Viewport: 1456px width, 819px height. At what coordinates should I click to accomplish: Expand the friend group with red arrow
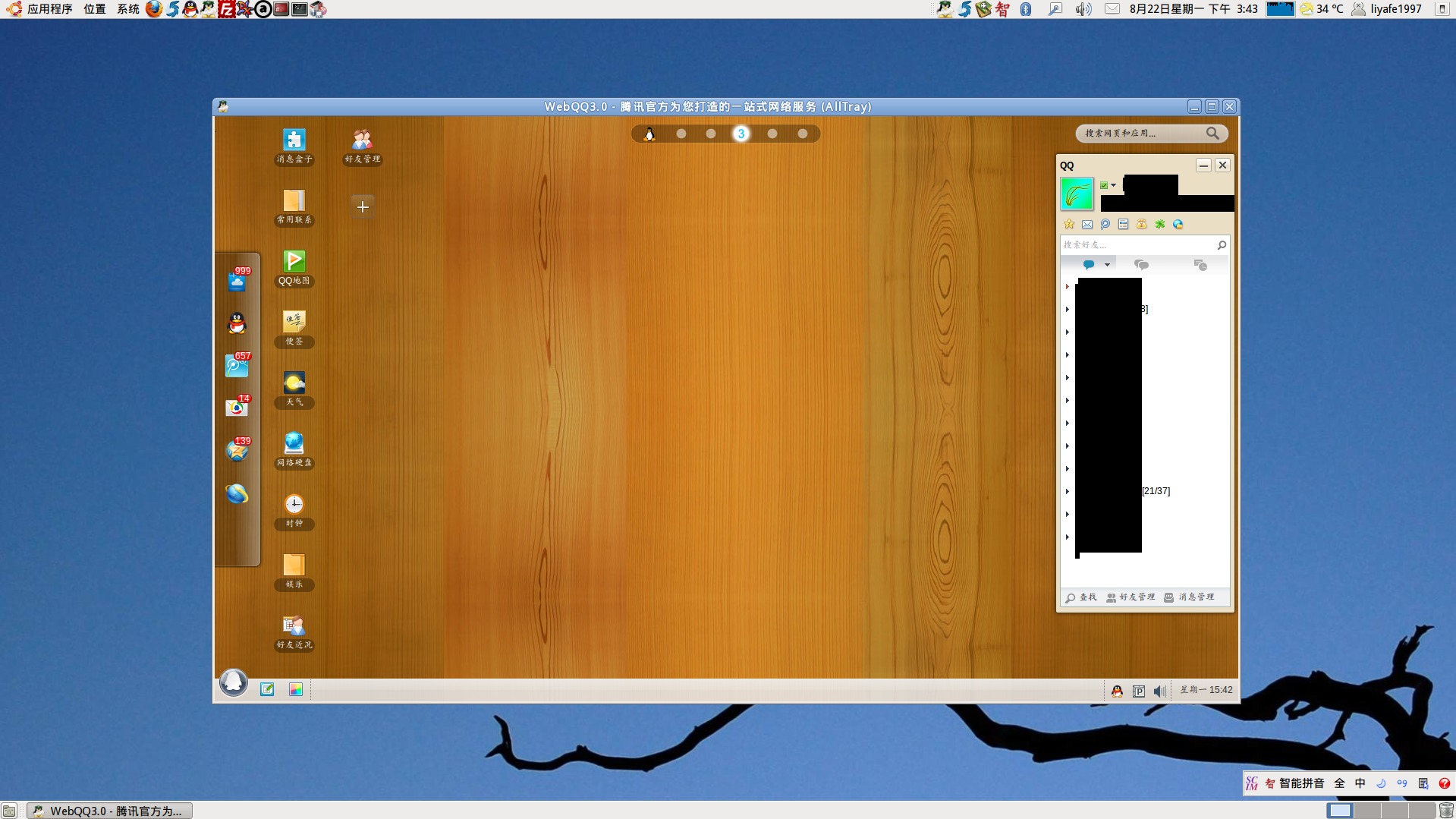1068,286
